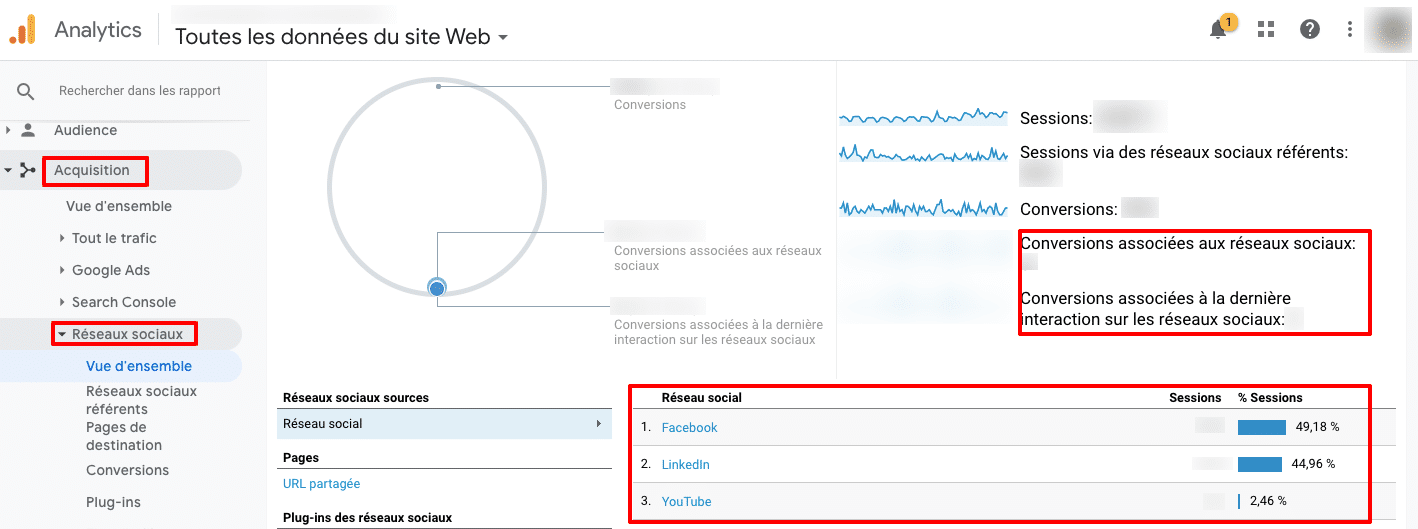Open the Plug-ins sidebar item

113,502
